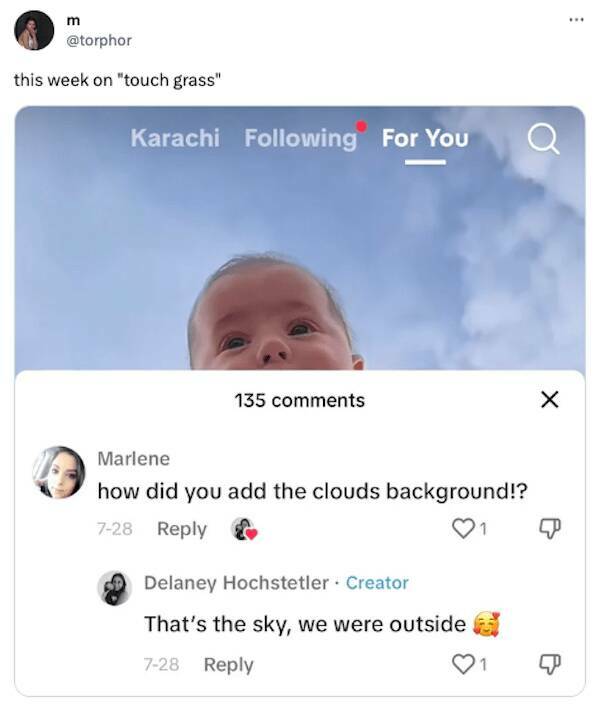Tap the baby video background
This screenshot has width=600, height=711.
tap(300, 238)
